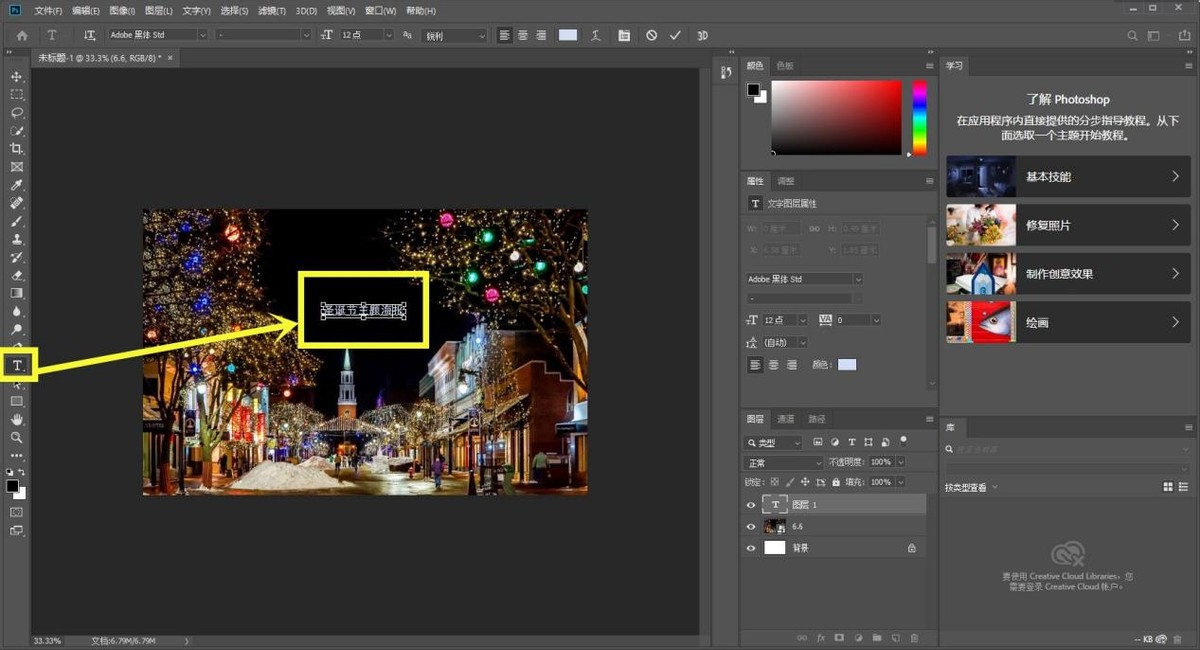Toggle visibility of the 6.6 layer
The image size is (1200, 650).
[x=751, y=526]
